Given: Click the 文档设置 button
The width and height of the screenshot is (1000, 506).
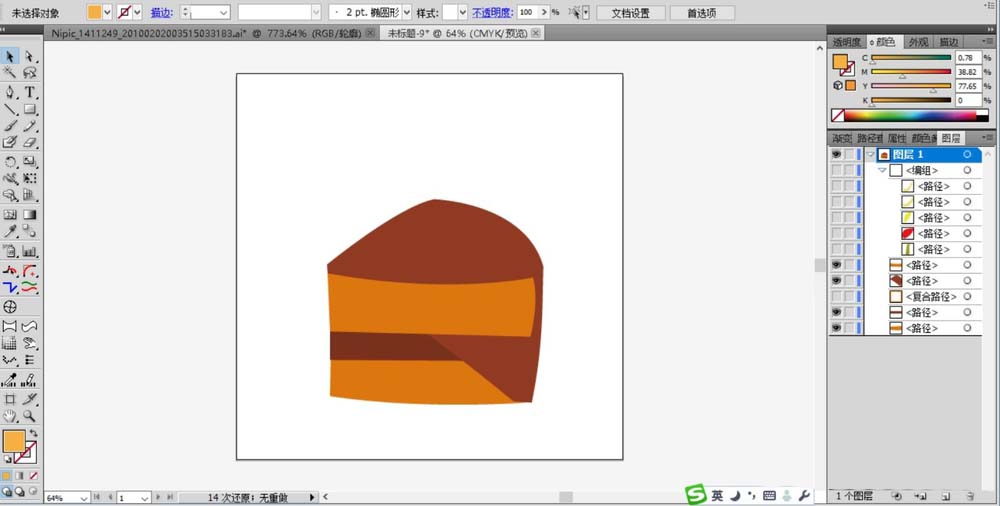Looking at the screenshot, I should (630, 13).
